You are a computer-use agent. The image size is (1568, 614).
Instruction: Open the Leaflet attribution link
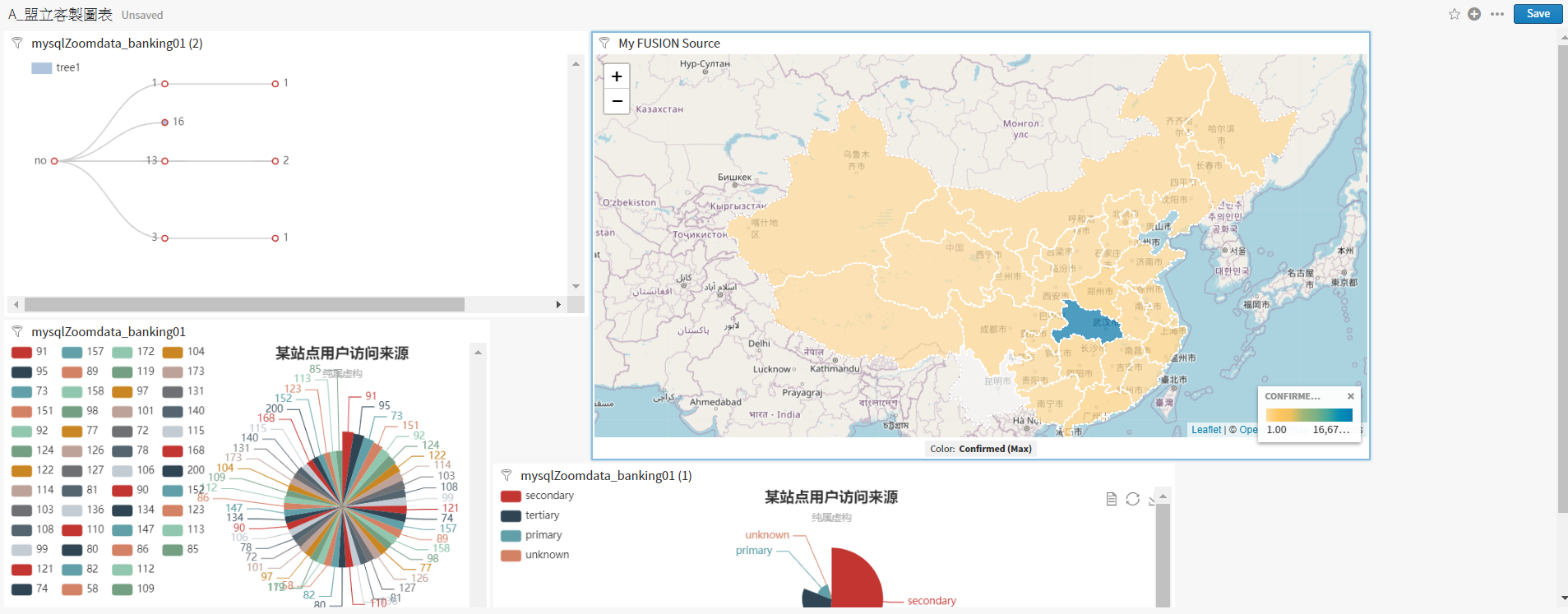click(1206, 430)
